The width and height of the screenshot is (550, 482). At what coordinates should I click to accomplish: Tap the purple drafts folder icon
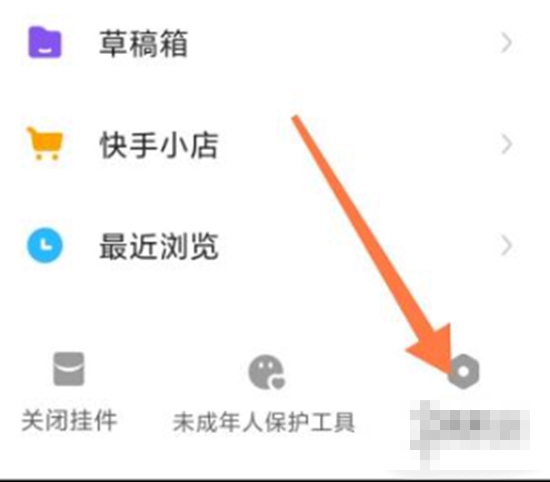click(x=45, y=42)
